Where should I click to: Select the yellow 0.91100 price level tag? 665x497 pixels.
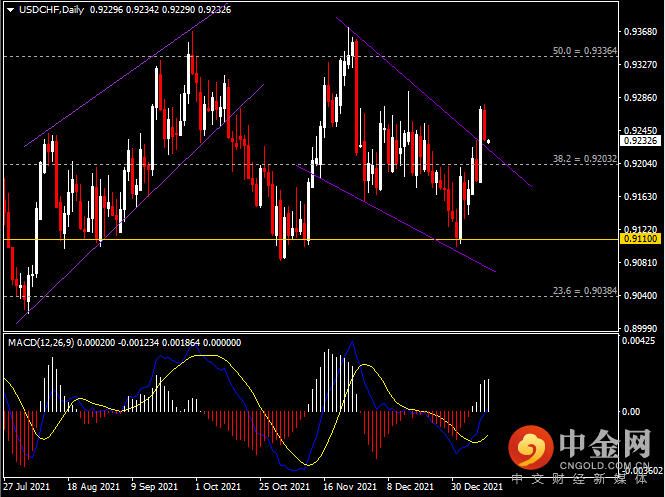point(639,240)
